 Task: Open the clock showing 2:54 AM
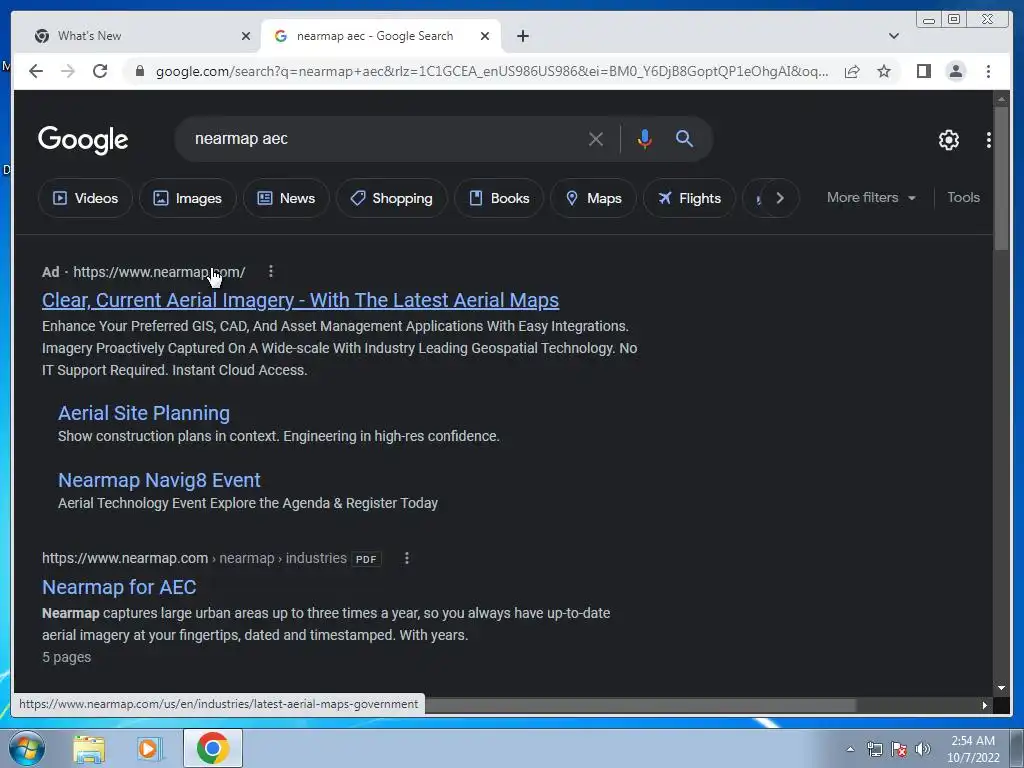click(973, 749)
